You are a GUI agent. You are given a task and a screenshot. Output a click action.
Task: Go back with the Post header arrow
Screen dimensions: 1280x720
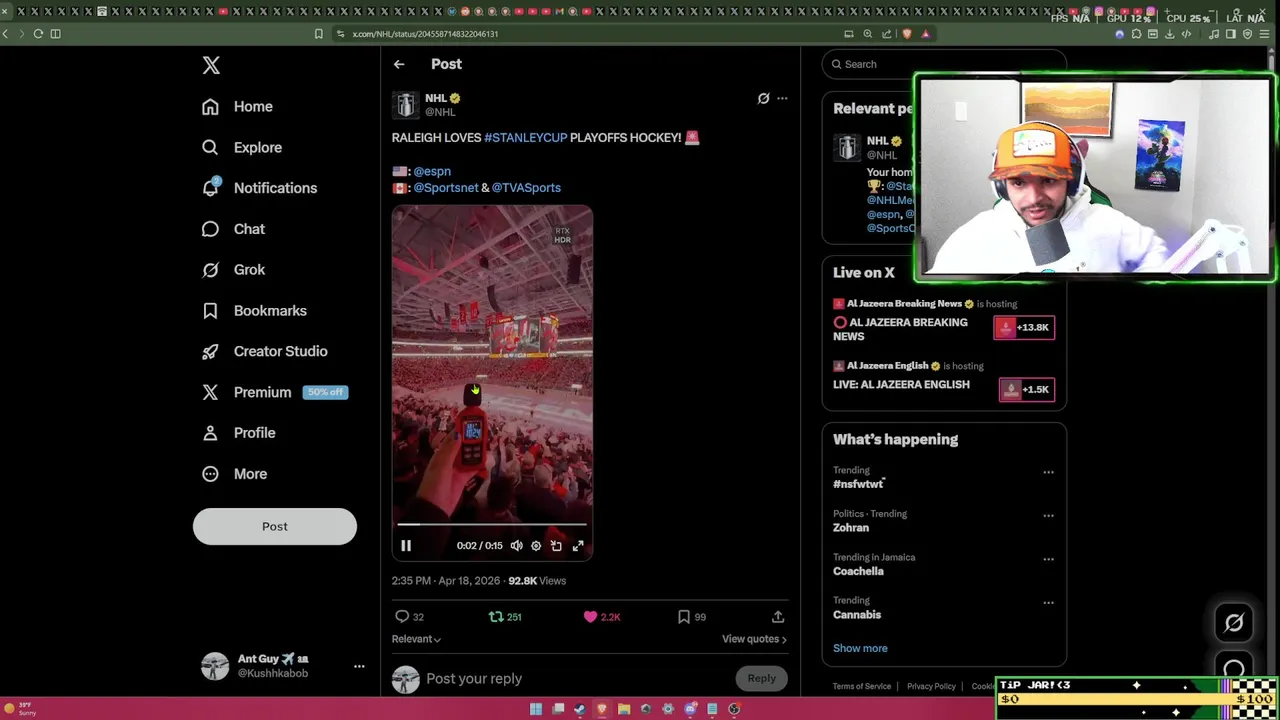399,64
